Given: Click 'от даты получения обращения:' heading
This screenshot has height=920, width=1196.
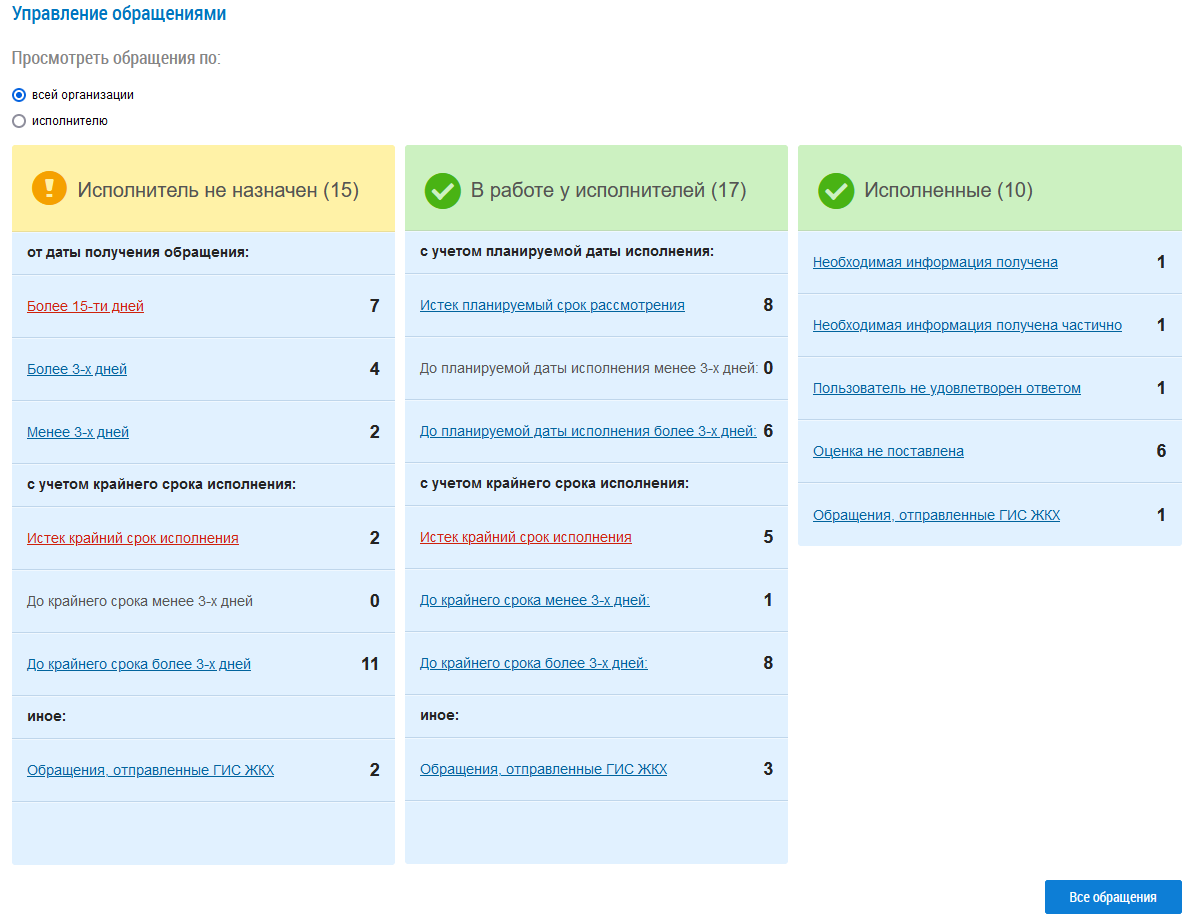Looking at the screenshot, I should pos(138,253).
